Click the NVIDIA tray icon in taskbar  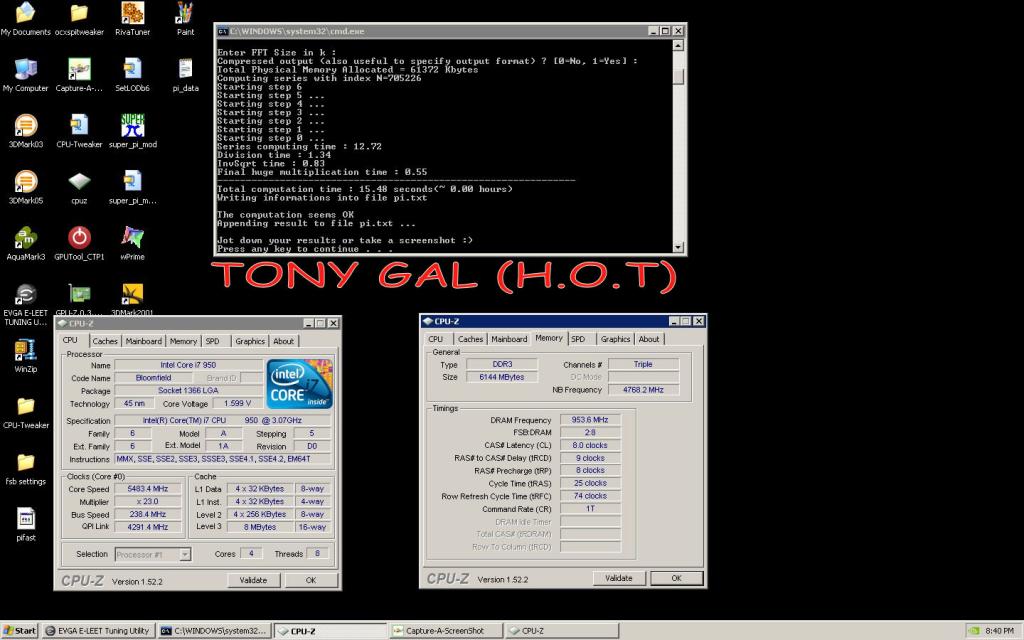click(974, 631)
